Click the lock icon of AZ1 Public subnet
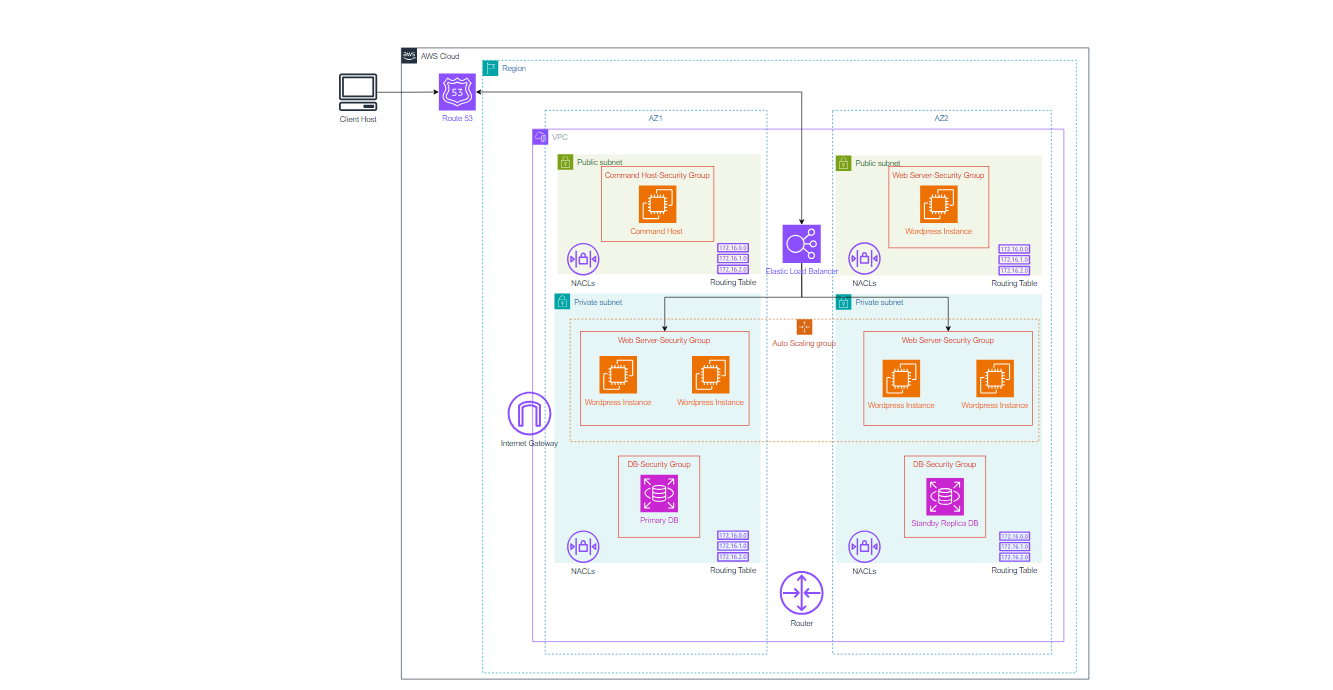 [x=565, y=162]
